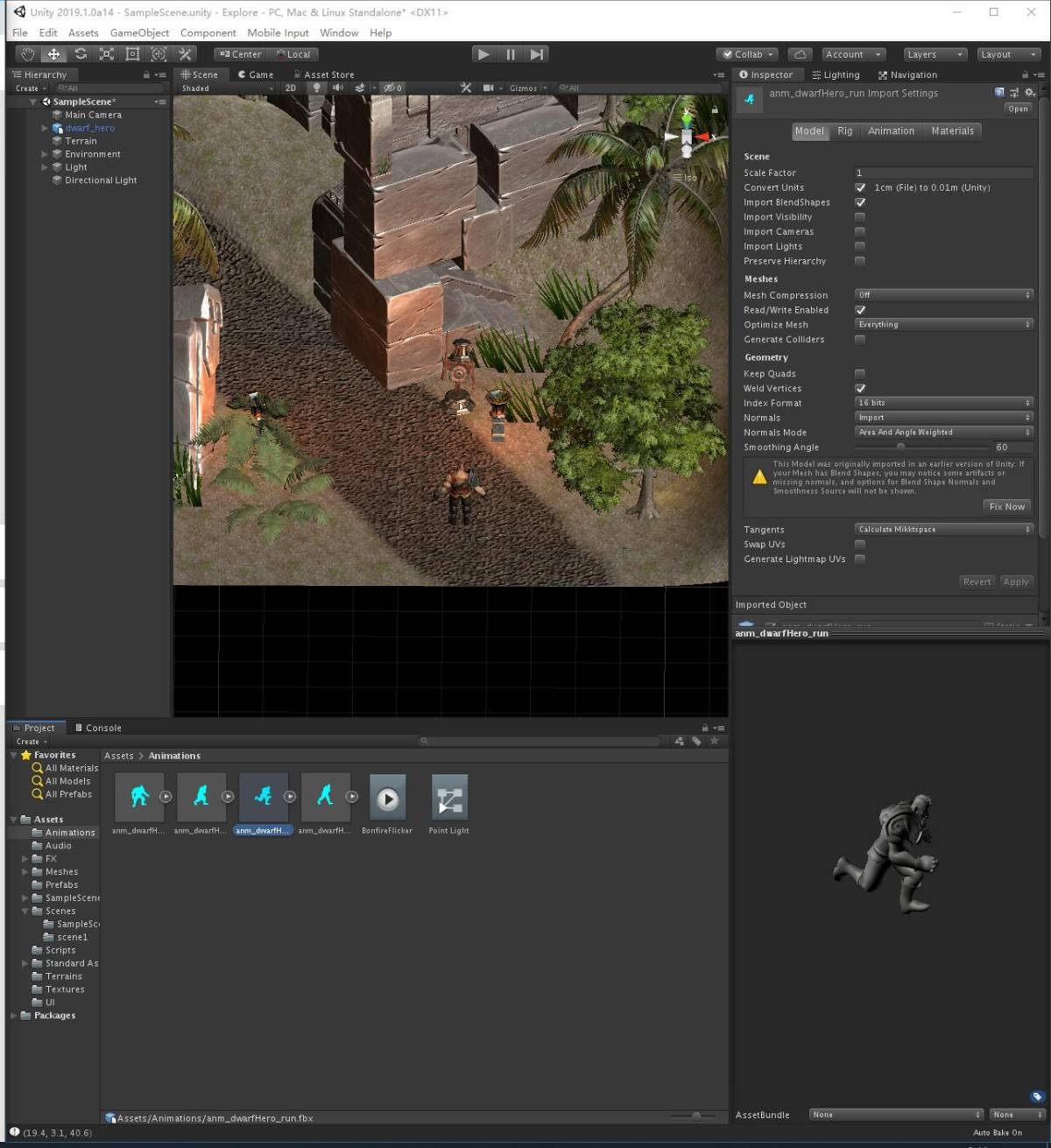Switch to the Rig tab
Screen dimensions: 1051x1148
[x=845, y=131]
